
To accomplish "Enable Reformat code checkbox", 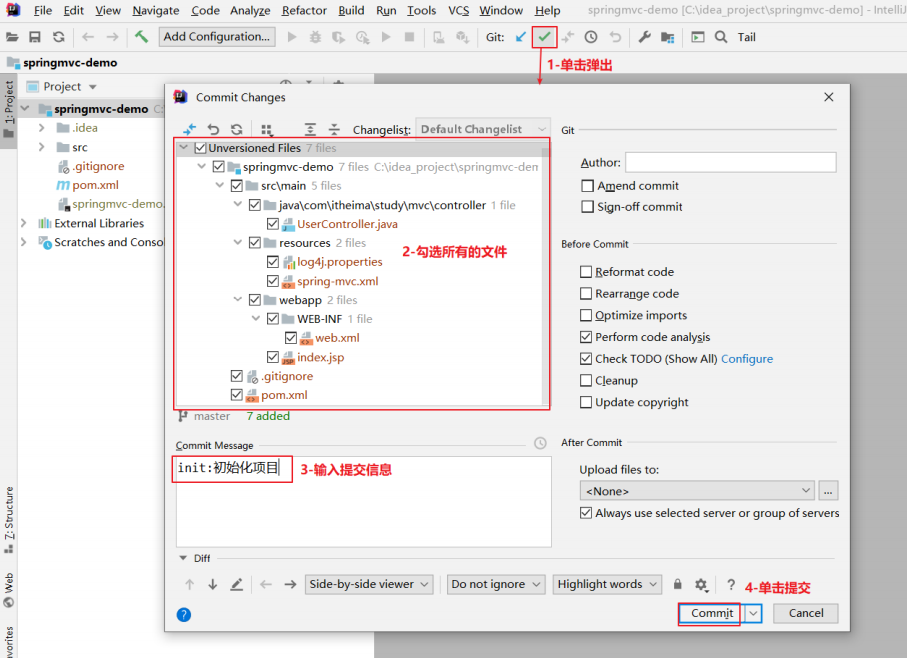I will [x=586, y=272].
